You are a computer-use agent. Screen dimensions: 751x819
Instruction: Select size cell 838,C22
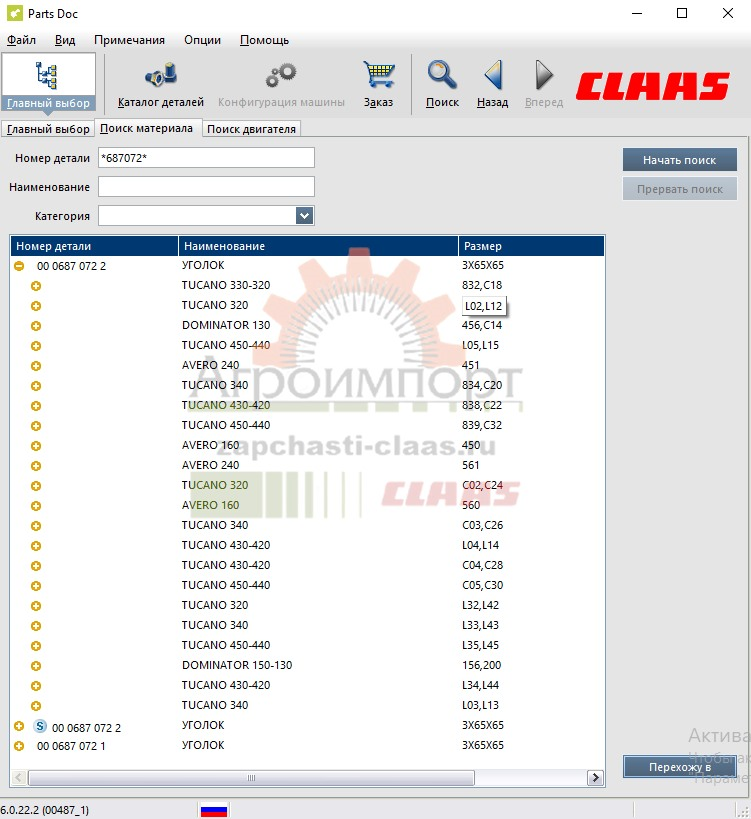[482, 405]
